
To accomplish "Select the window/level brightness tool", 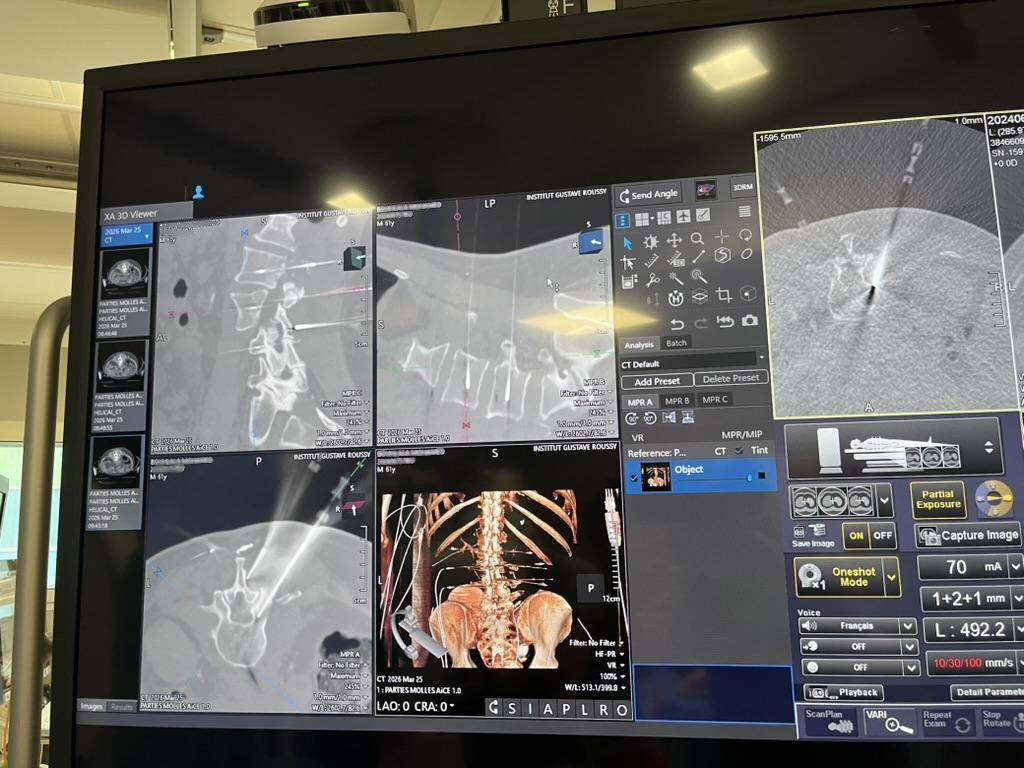I will pos(650,242).
